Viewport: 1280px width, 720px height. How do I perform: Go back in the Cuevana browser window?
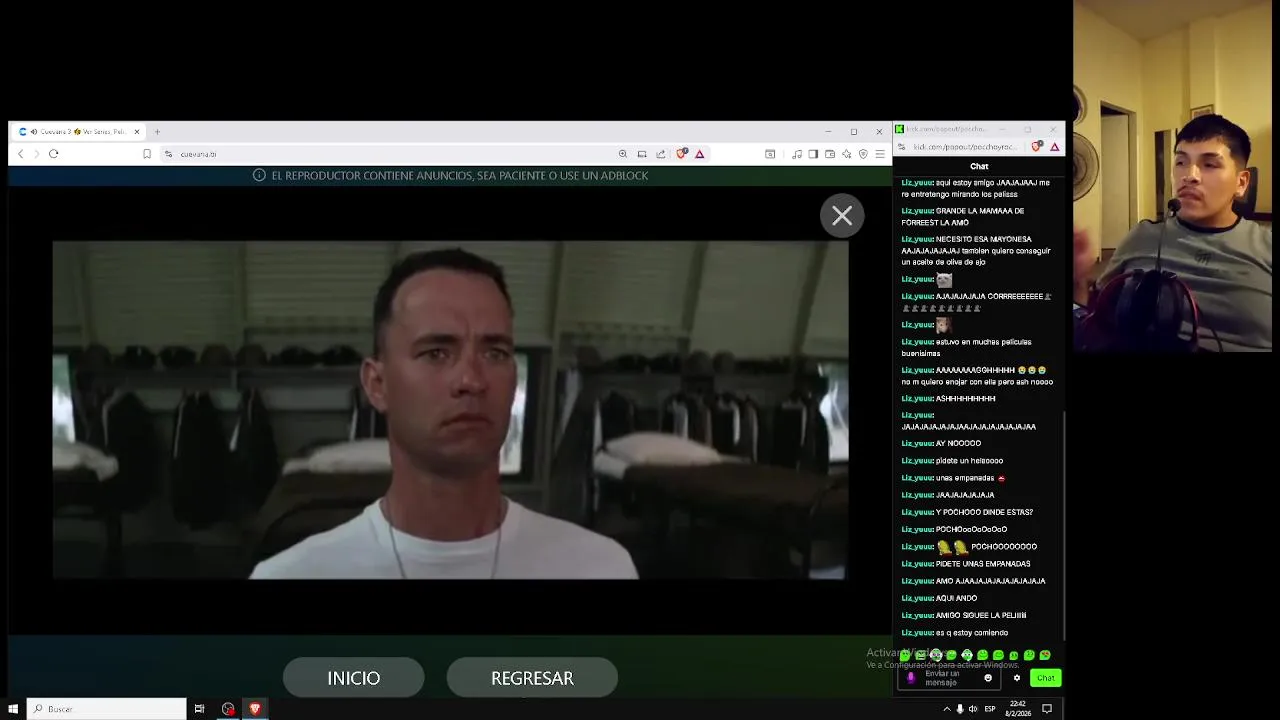[20, 154]
